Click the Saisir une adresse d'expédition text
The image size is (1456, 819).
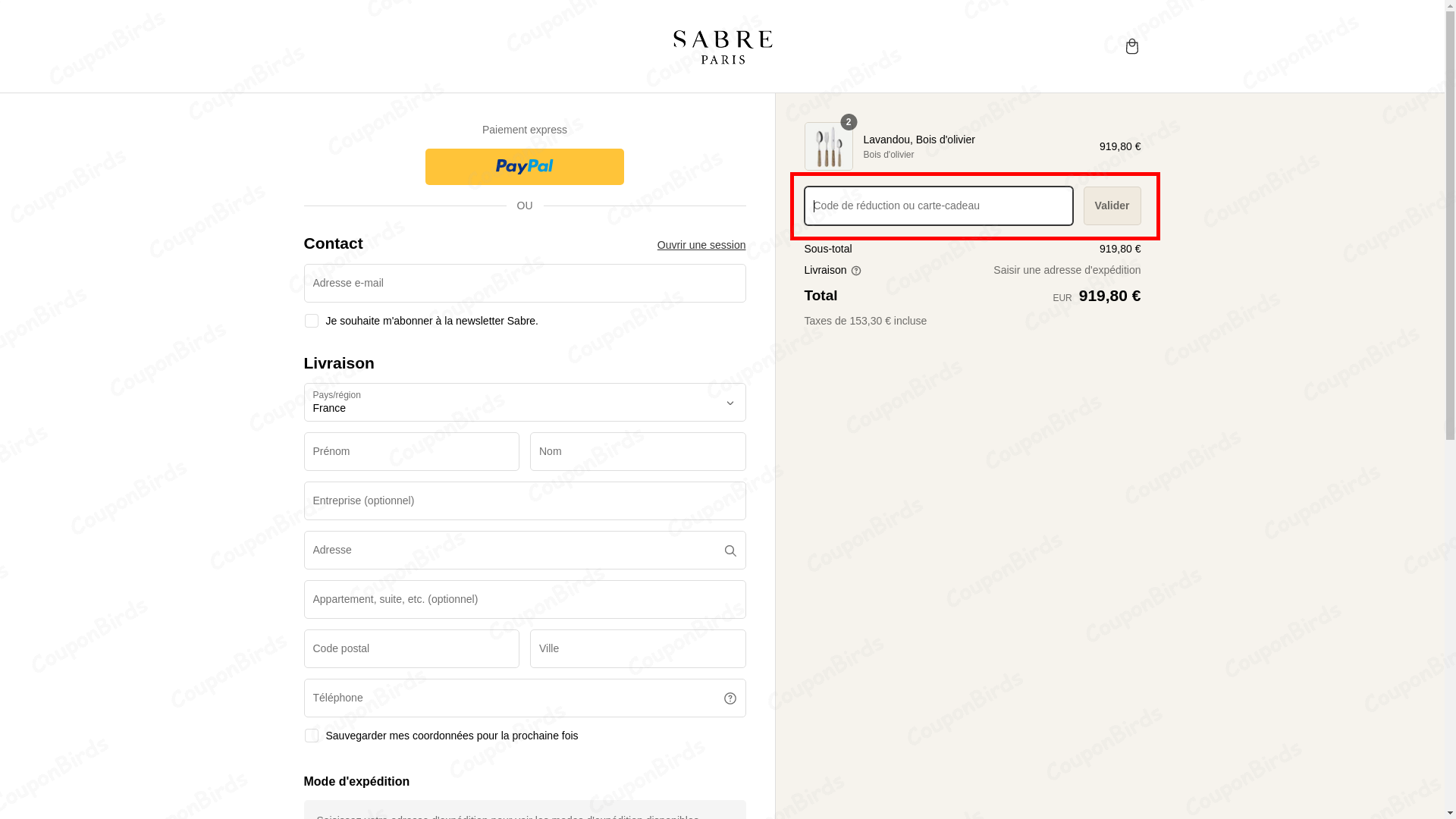1067,270
